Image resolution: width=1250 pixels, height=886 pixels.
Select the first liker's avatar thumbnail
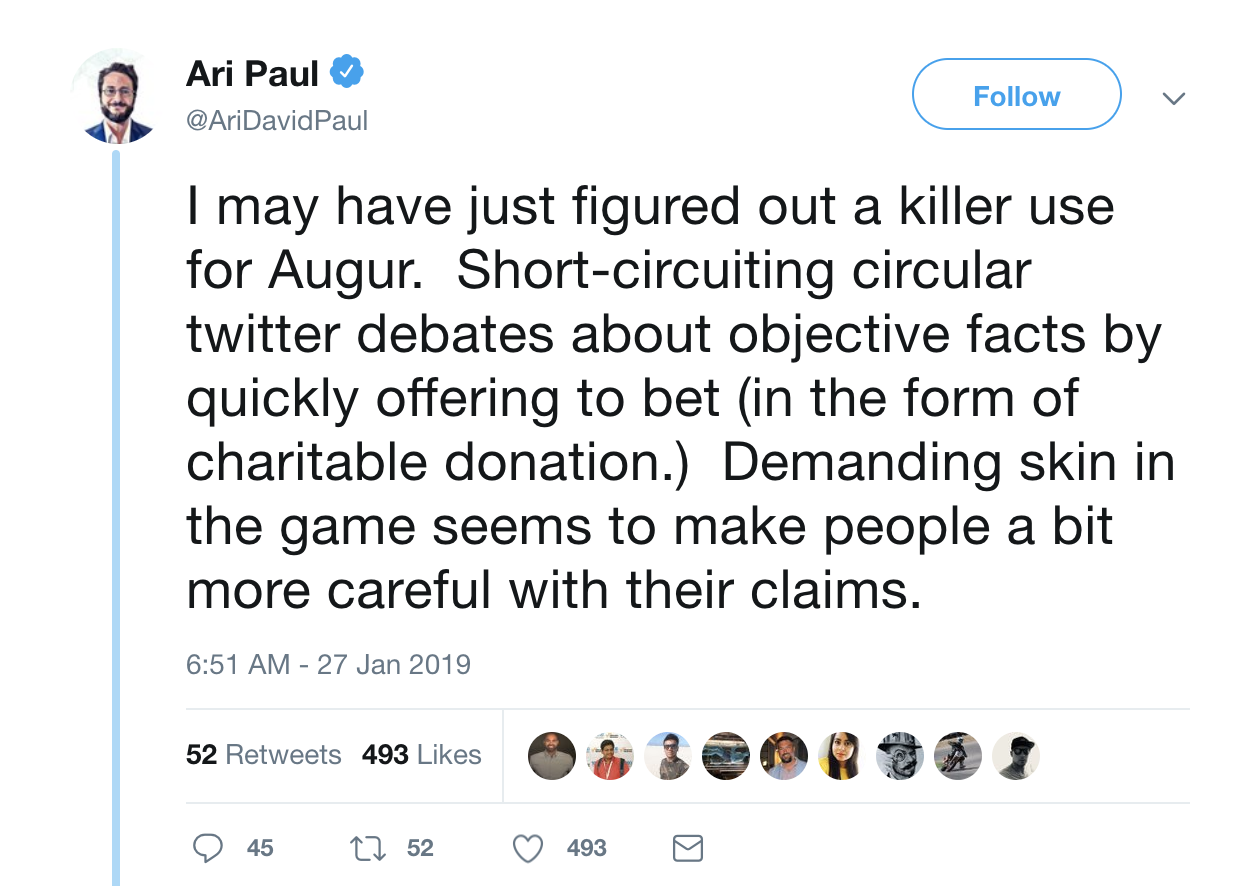552,756
